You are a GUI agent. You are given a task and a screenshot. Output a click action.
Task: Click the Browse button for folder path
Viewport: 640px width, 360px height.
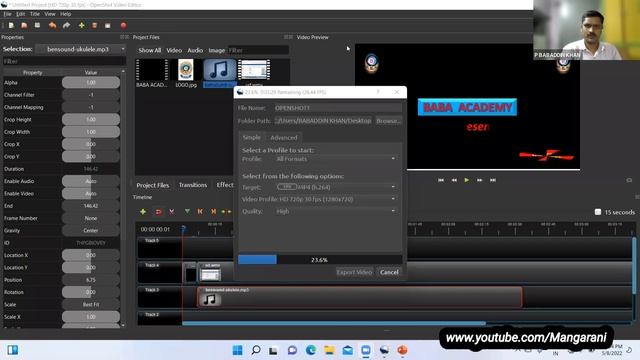point(388,121)
